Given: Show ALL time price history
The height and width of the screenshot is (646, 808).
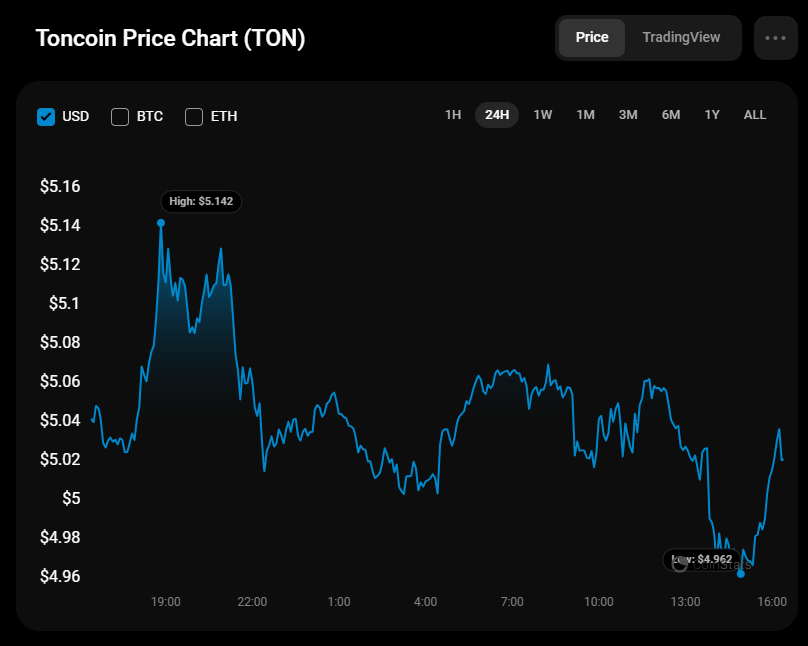Looking at the screenshot, I should coord(755,115).
